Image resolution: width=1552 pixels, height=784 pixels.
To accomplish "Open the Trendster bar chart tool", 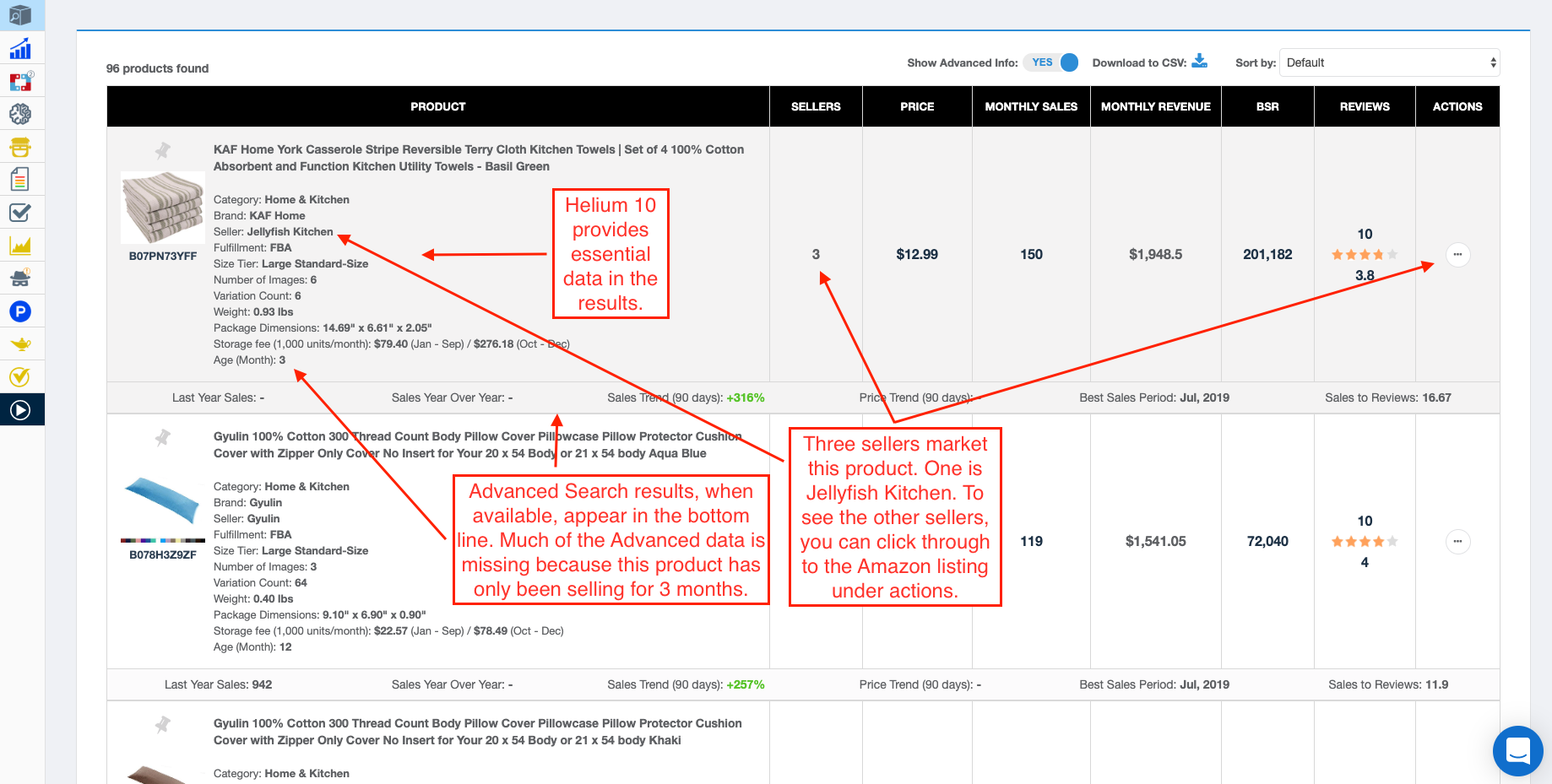I will pos(20,48).
